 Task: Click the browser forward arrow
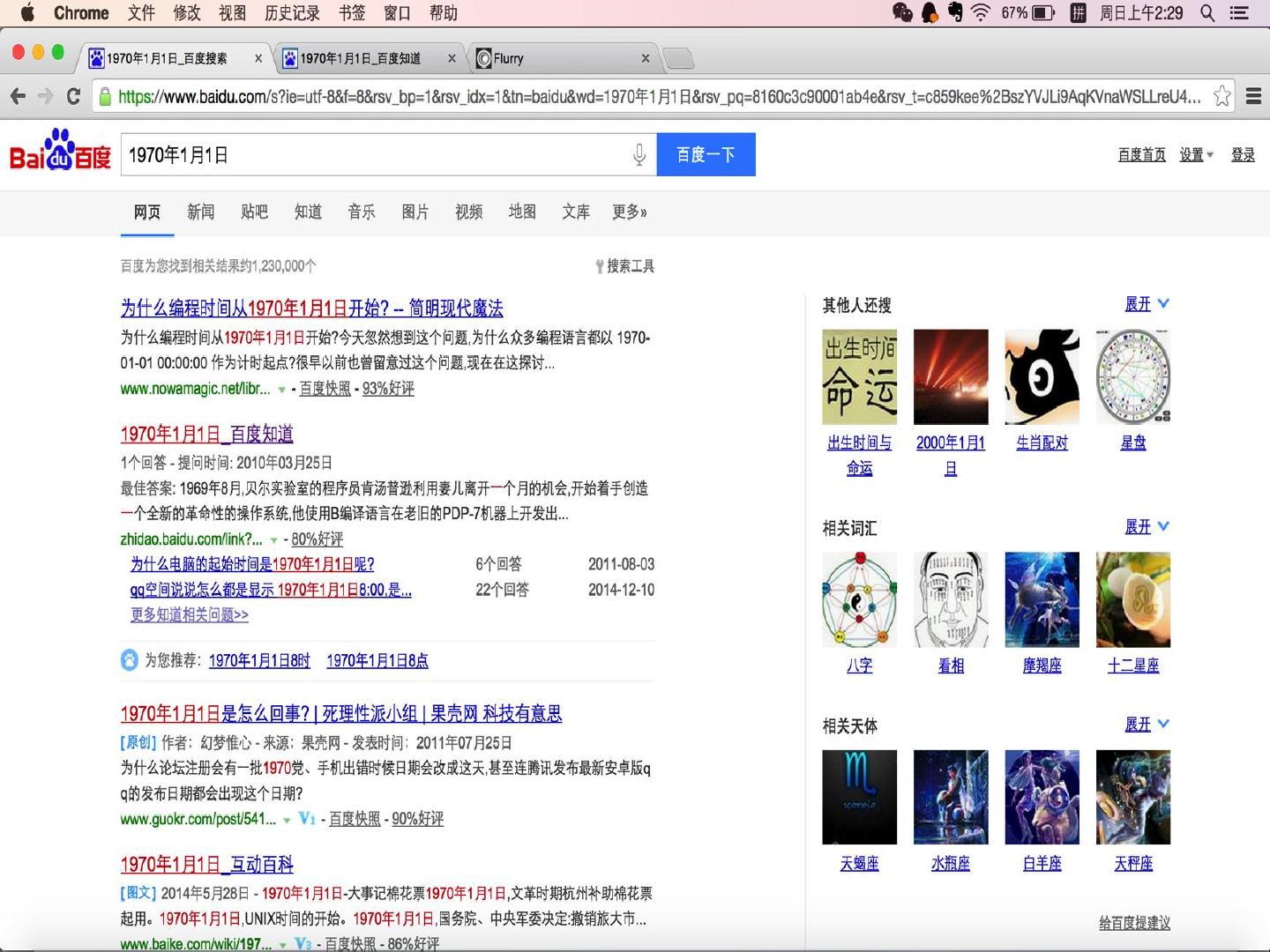tap(45, 96)
